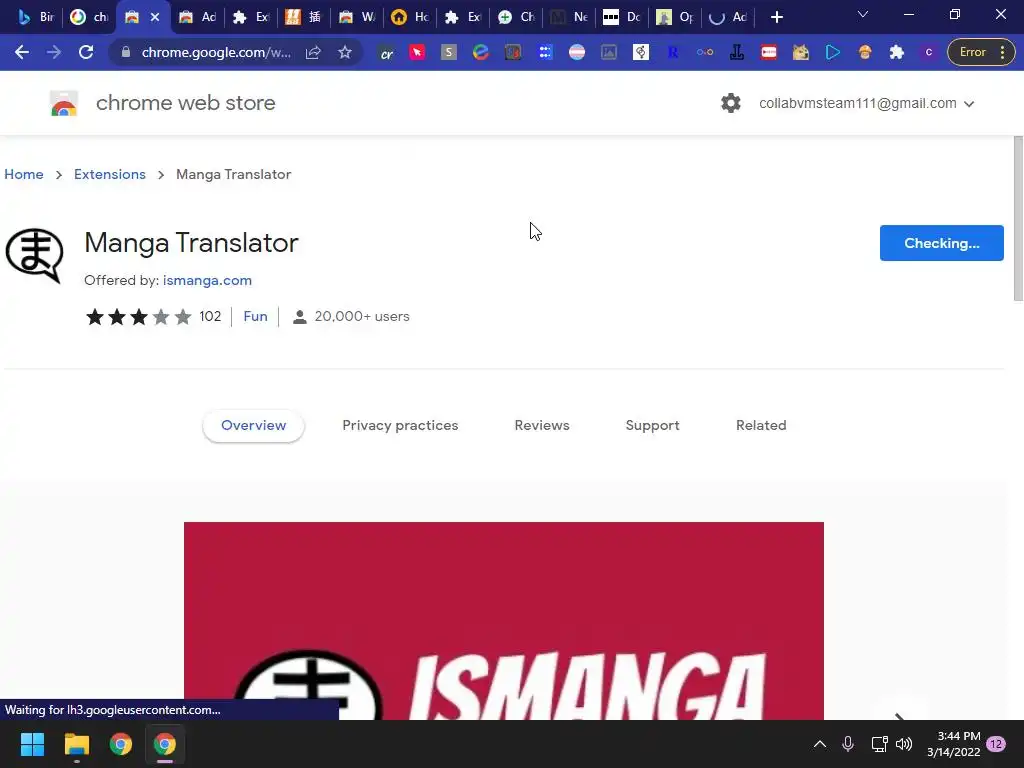Click the blue Checking... button
The height and width of the screenshot is (768, 1024).
(x=941, y=243)
